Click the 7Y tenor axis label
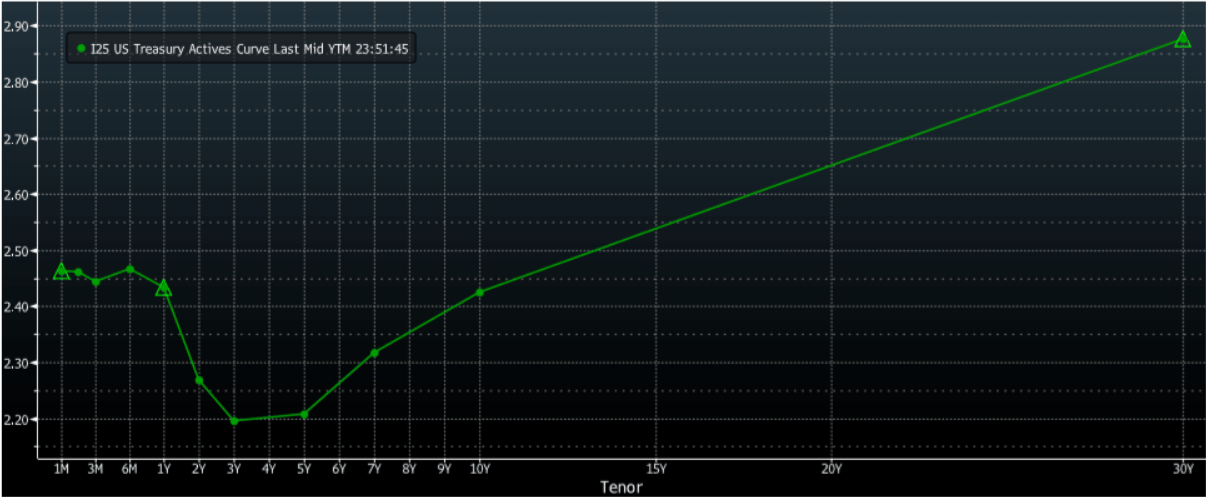Screen dimensions: 1206x499 374,468
